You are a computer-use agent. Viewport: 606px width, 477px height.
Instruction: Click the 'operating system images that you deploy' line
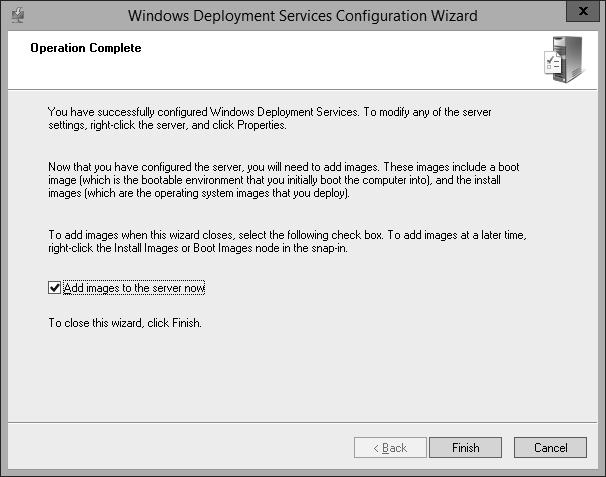[x=199, y=193]
